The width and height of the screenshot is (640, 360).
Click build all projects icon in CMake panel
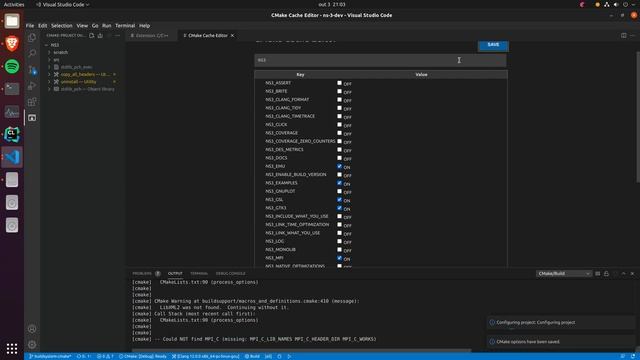100,36
